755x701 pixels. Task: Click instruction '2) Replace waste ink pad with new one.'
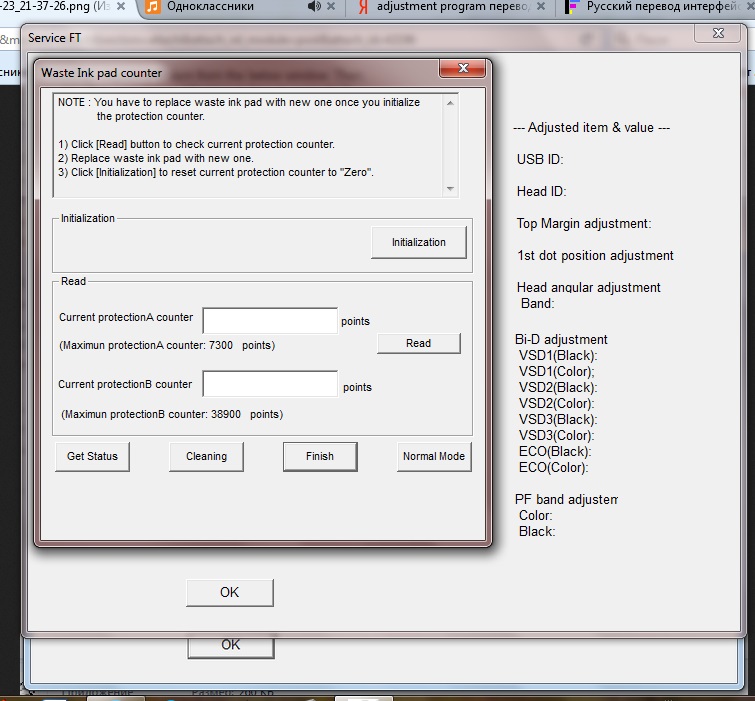[156, 158]
